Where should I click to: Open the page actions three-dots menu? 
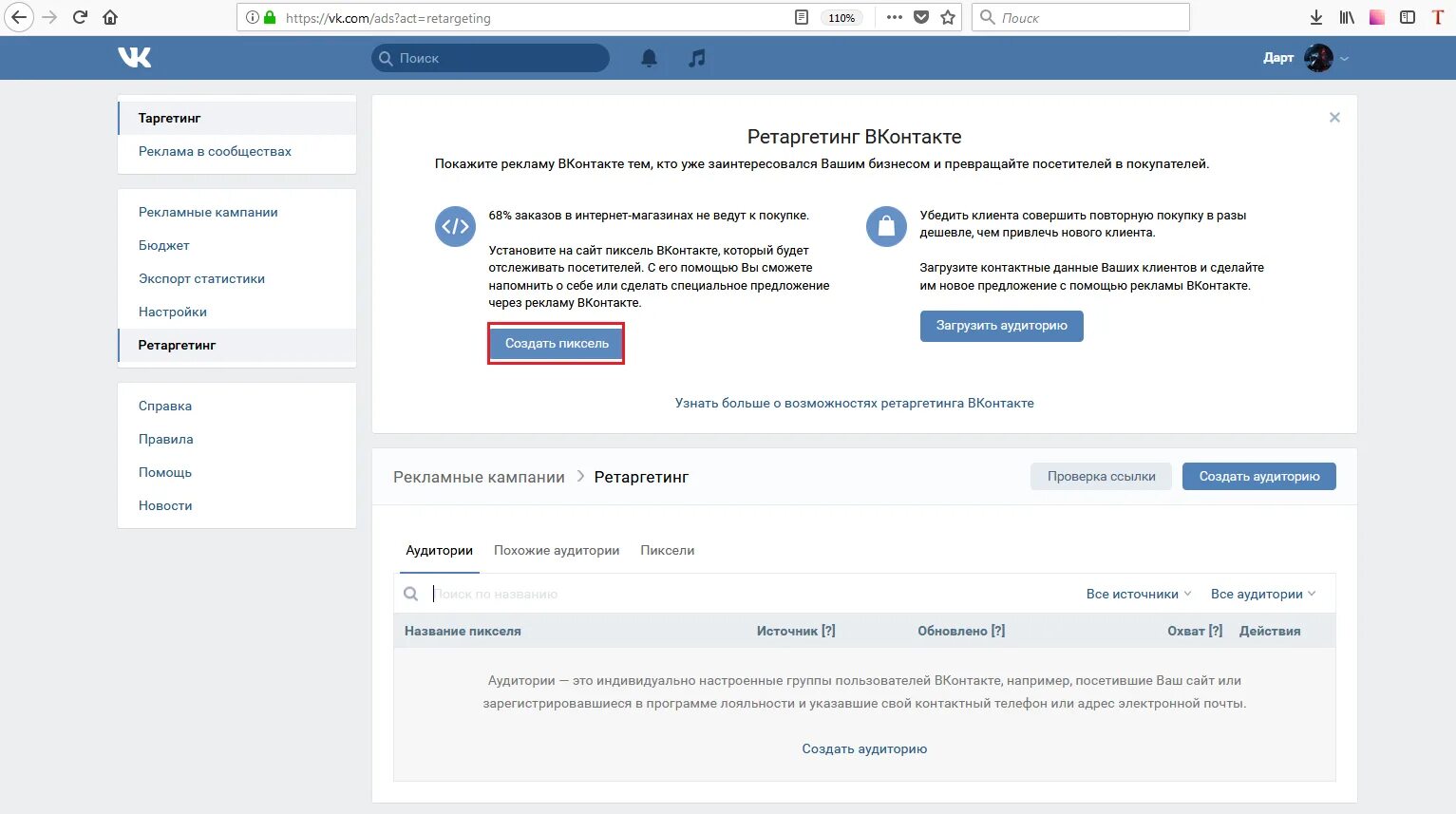[x=894, y=17]
